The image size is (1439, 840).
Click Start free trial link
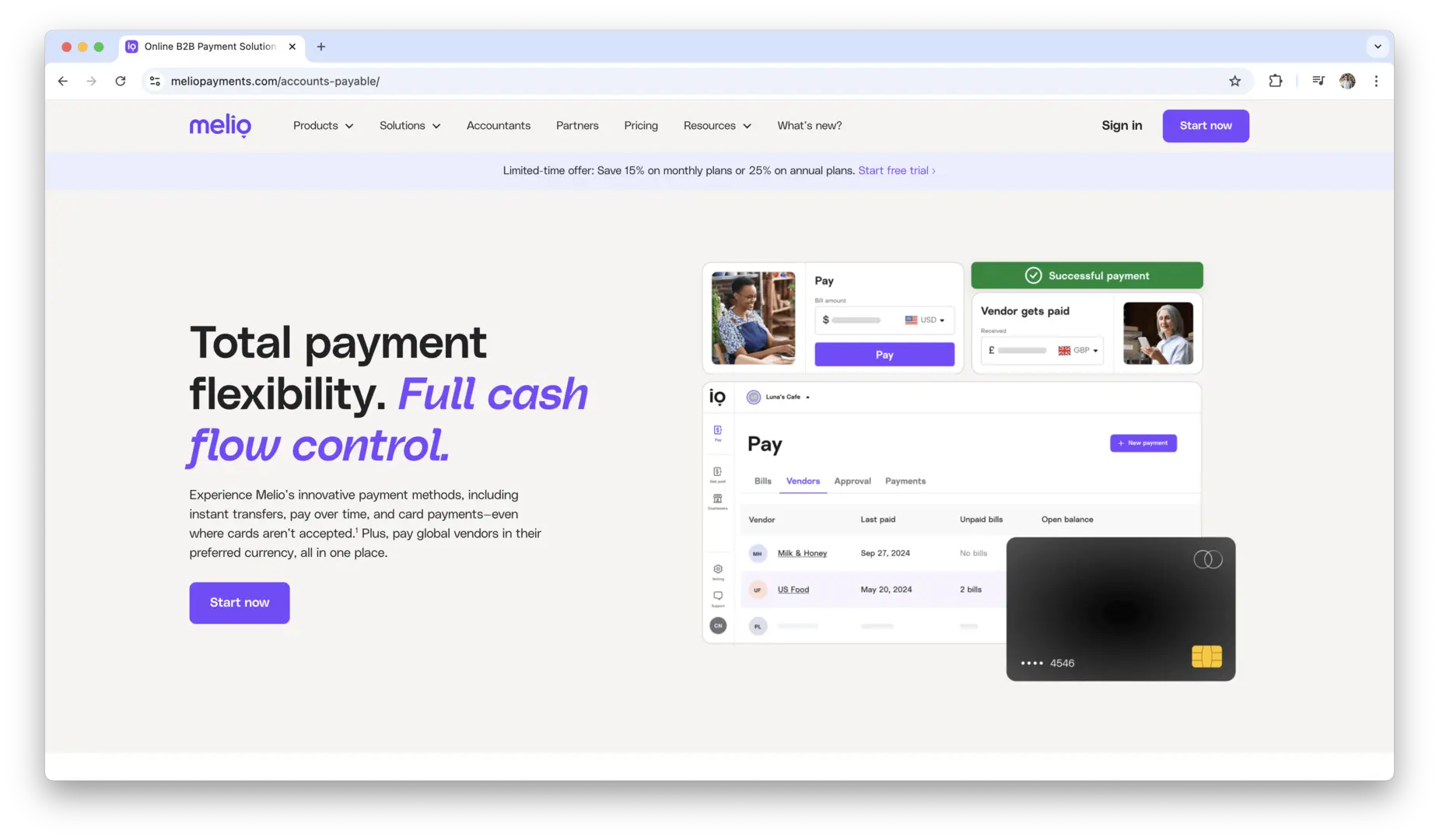coord(896,170)
